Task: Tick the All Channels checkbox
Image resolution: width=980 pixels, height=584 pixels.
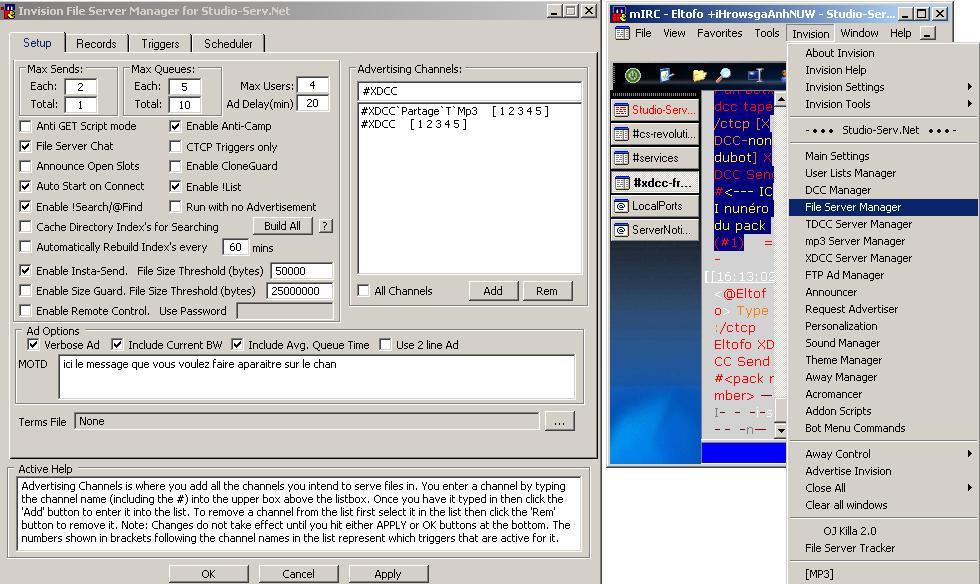Action: (364, 291)
